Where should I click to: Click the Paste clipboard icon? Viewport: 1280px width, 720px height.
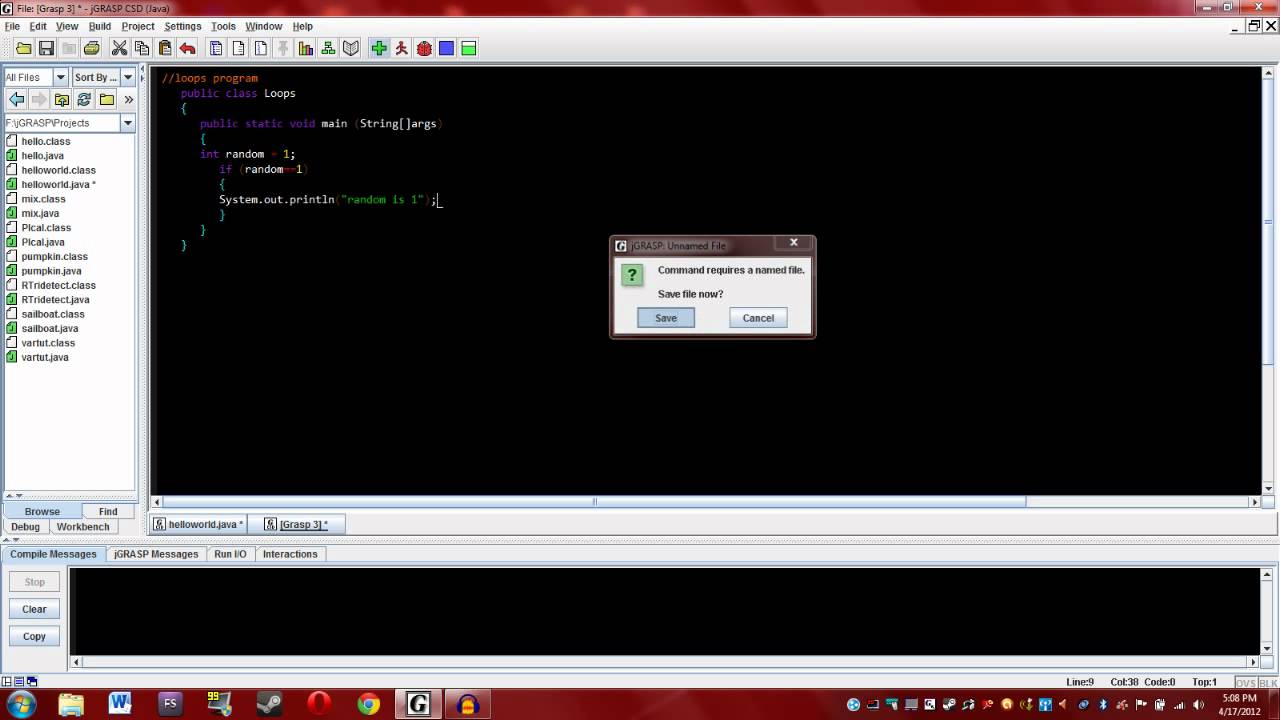pyautogui.click(x=165, y=48)
